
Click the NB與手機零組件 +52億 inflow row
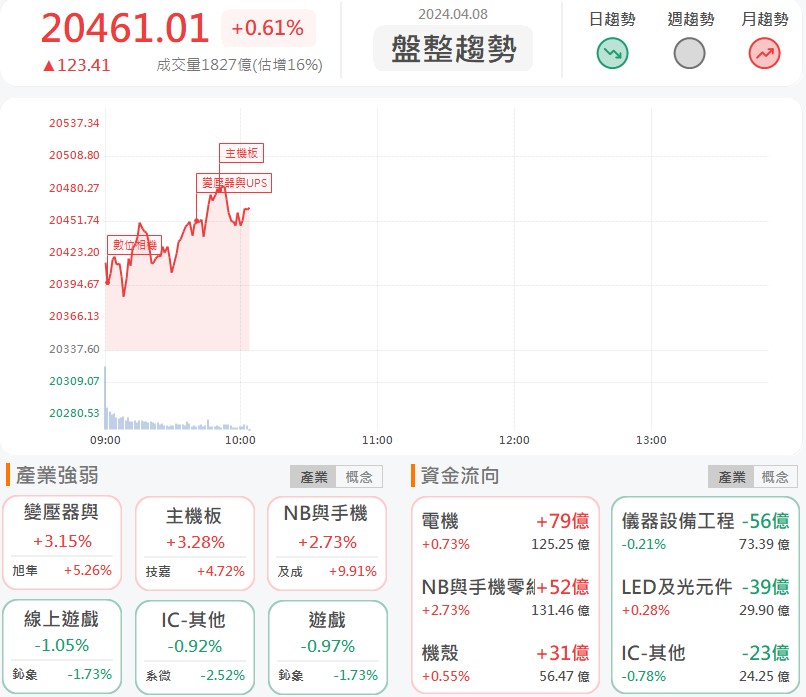[x=505, y=598]
